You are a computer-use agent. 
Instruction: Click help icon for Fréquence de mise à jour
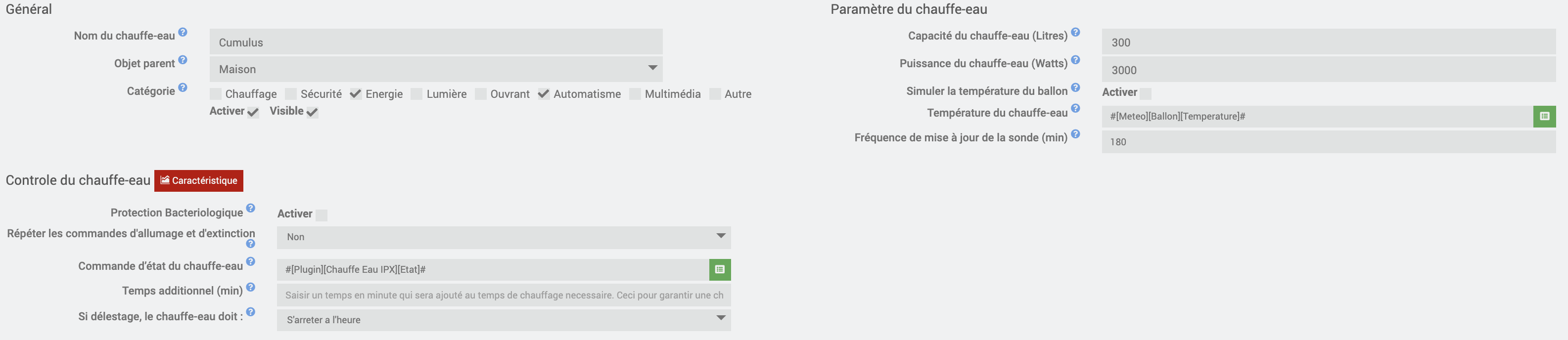[1075, 134]
